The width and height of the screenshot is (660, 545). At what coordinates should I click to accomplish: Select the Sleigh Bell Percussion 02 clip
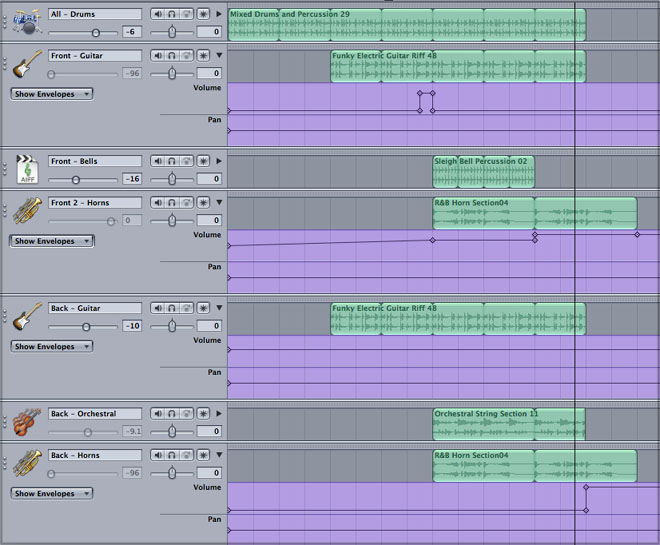click(483, 172)
